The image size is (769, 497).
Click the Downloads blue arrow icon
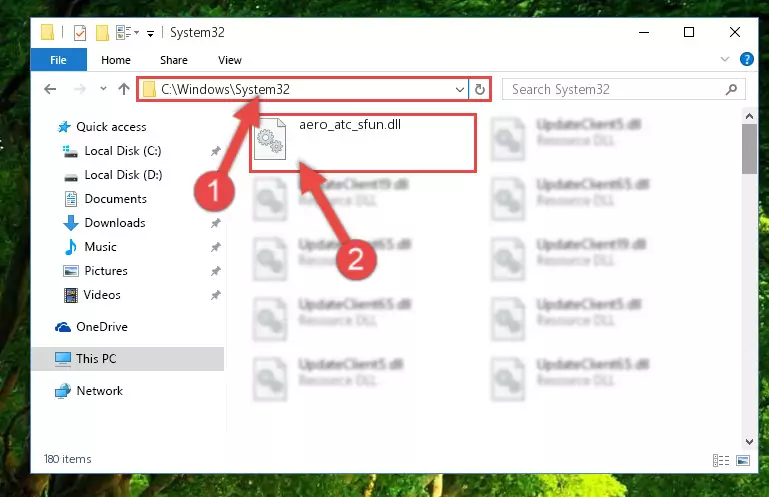click(71, 223)
